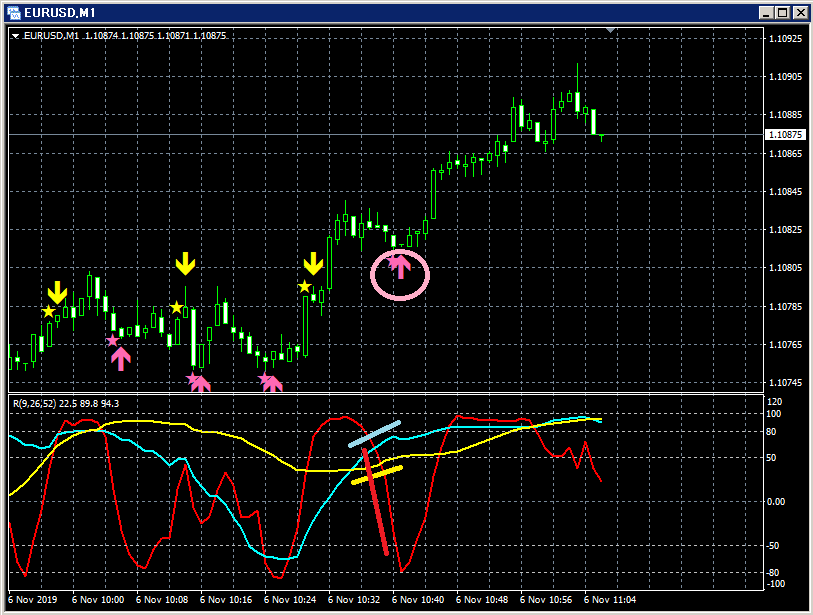Click the 6 Nov 10:32 time label
The height and width of the screenshot is (615, 813).
point(354,600)
